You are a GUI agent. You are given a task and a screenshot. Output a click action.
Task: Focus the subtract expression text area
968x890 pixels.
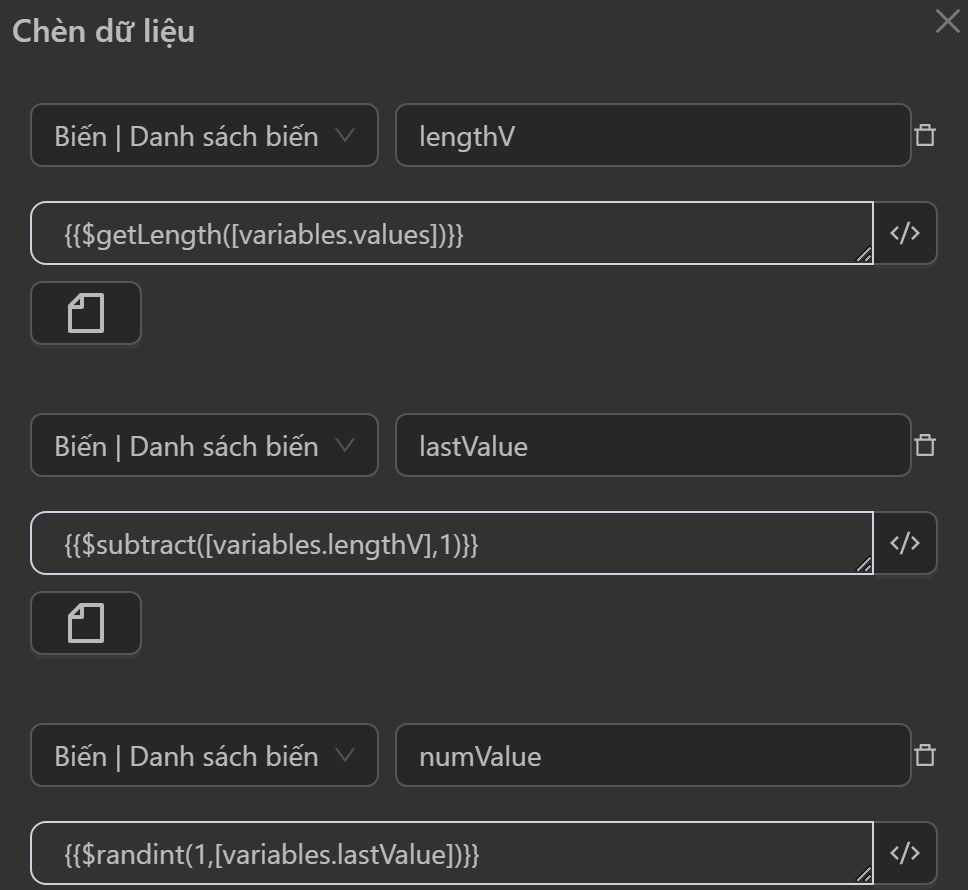click(x=450, y=544)
